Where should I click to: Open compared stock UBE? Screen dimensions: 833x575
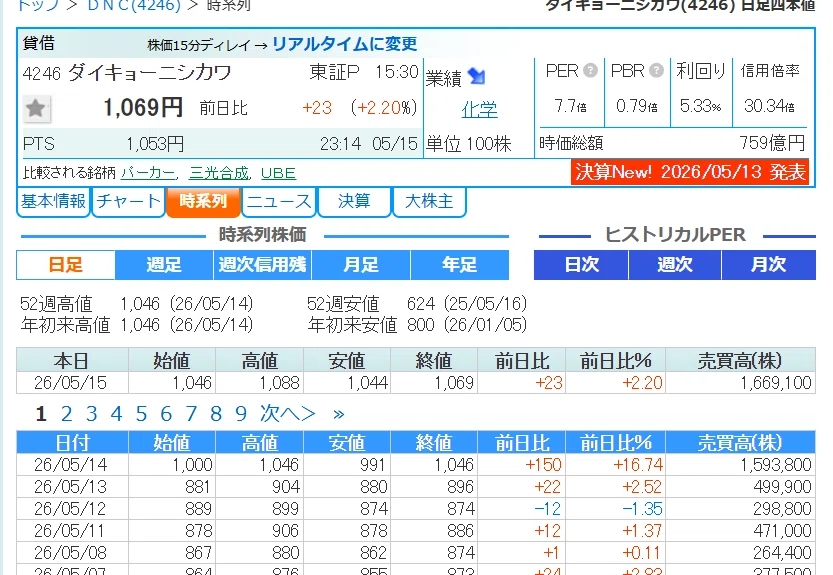pos(278,173)
